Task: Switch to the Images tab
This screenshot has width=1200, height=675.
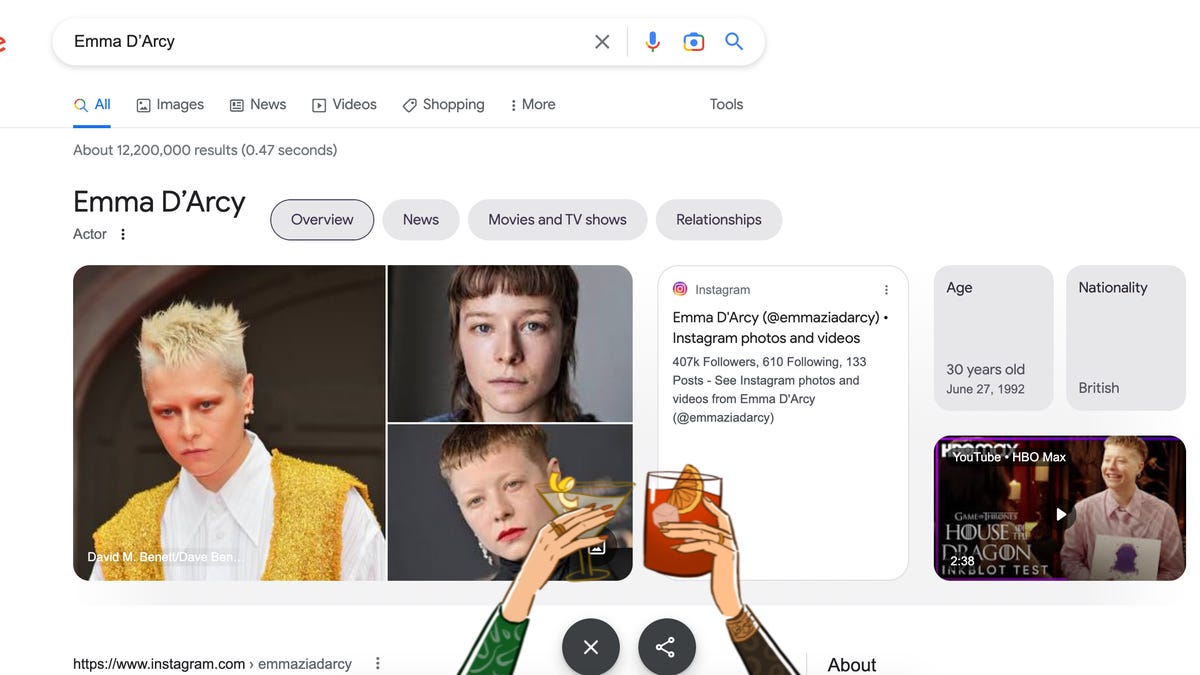Action: [170, 105]
